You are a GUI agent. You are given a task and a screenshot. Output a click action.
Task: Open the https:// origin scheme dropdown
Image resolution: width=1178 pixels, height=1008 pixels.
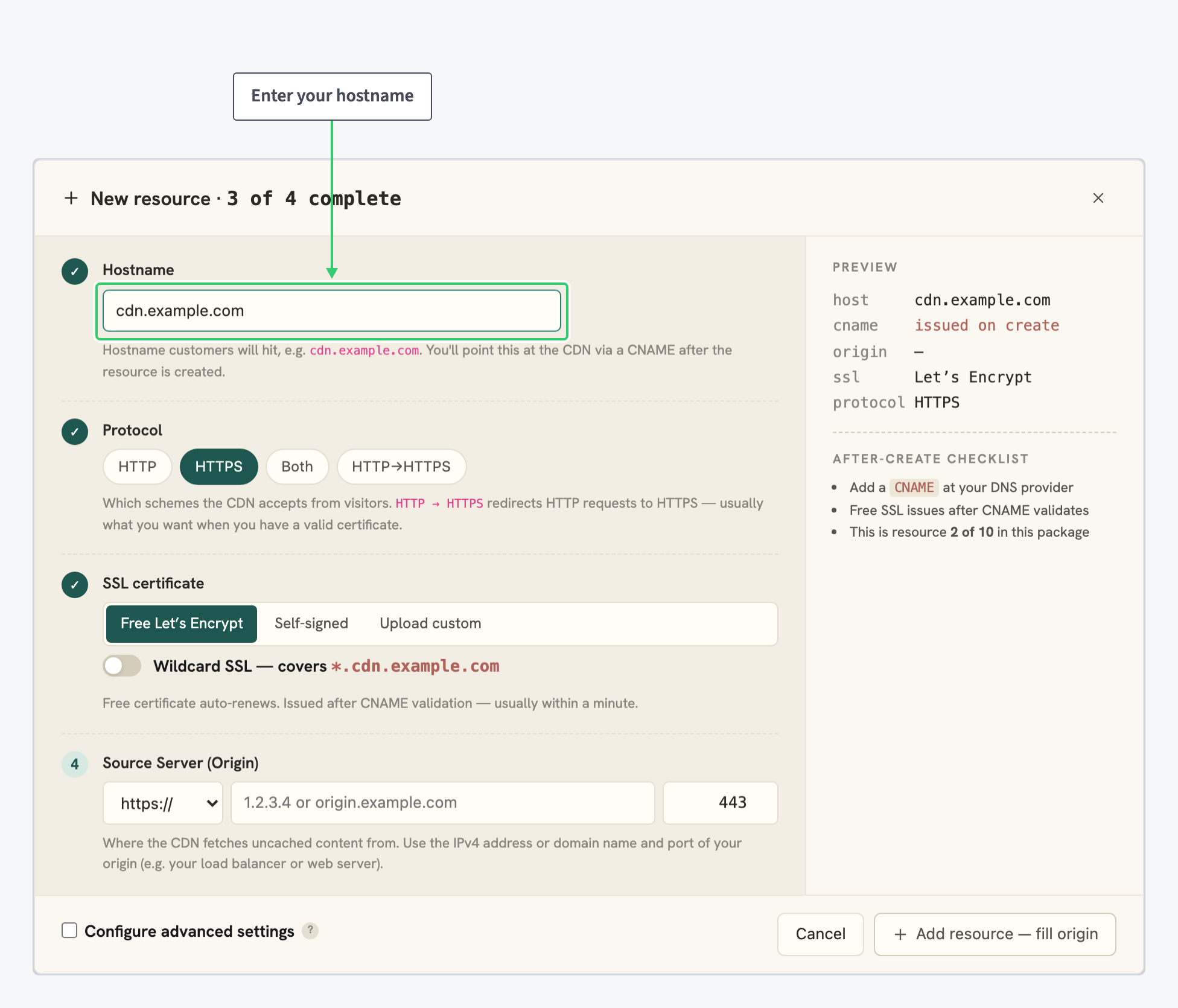[163, 803]
